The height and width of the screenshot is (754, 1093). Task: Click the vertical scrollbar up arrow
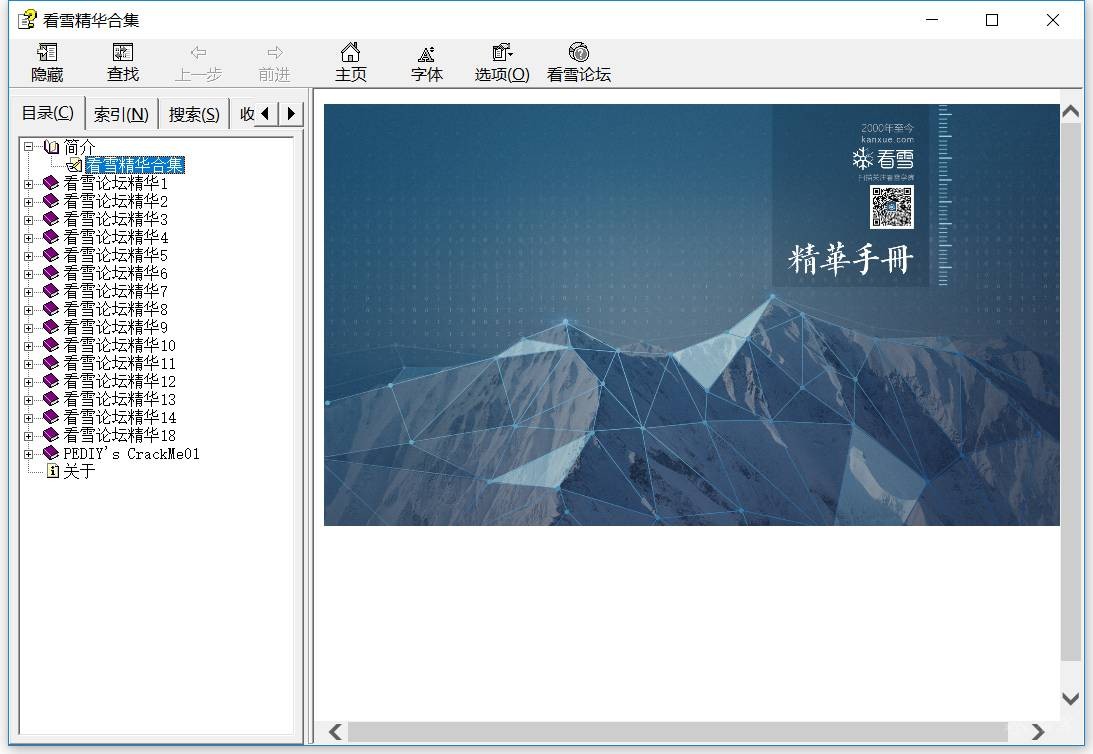click(x=1070, y=111)
